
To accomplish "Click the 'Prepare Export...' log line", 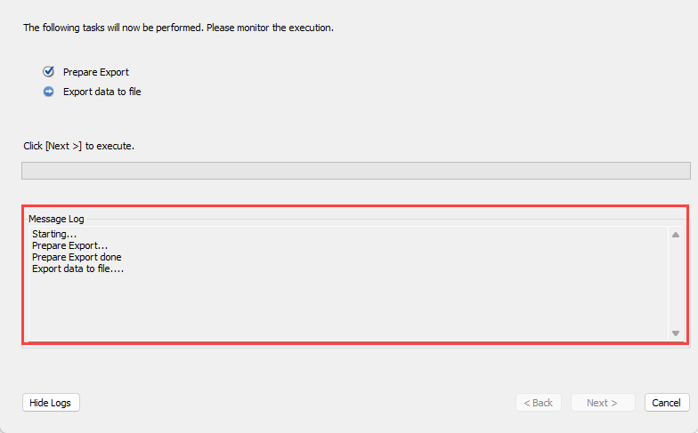I will click(x=70, y=246).
